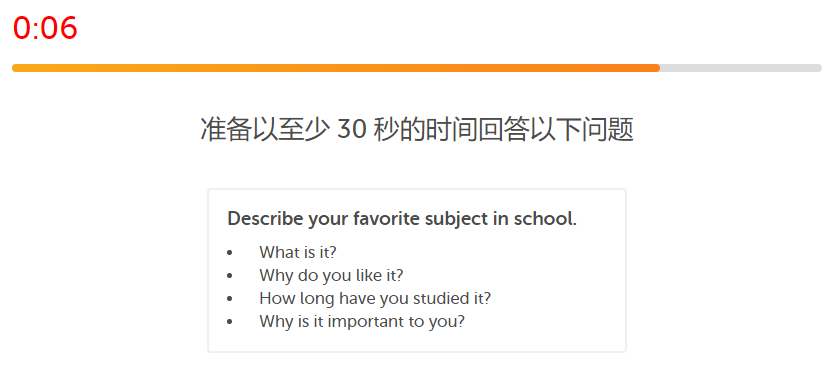Image resolution: width=828 pixels, height=372 pixels.
Task: Click the orange rounded tip of progress fill
Action: coord(656,68)
